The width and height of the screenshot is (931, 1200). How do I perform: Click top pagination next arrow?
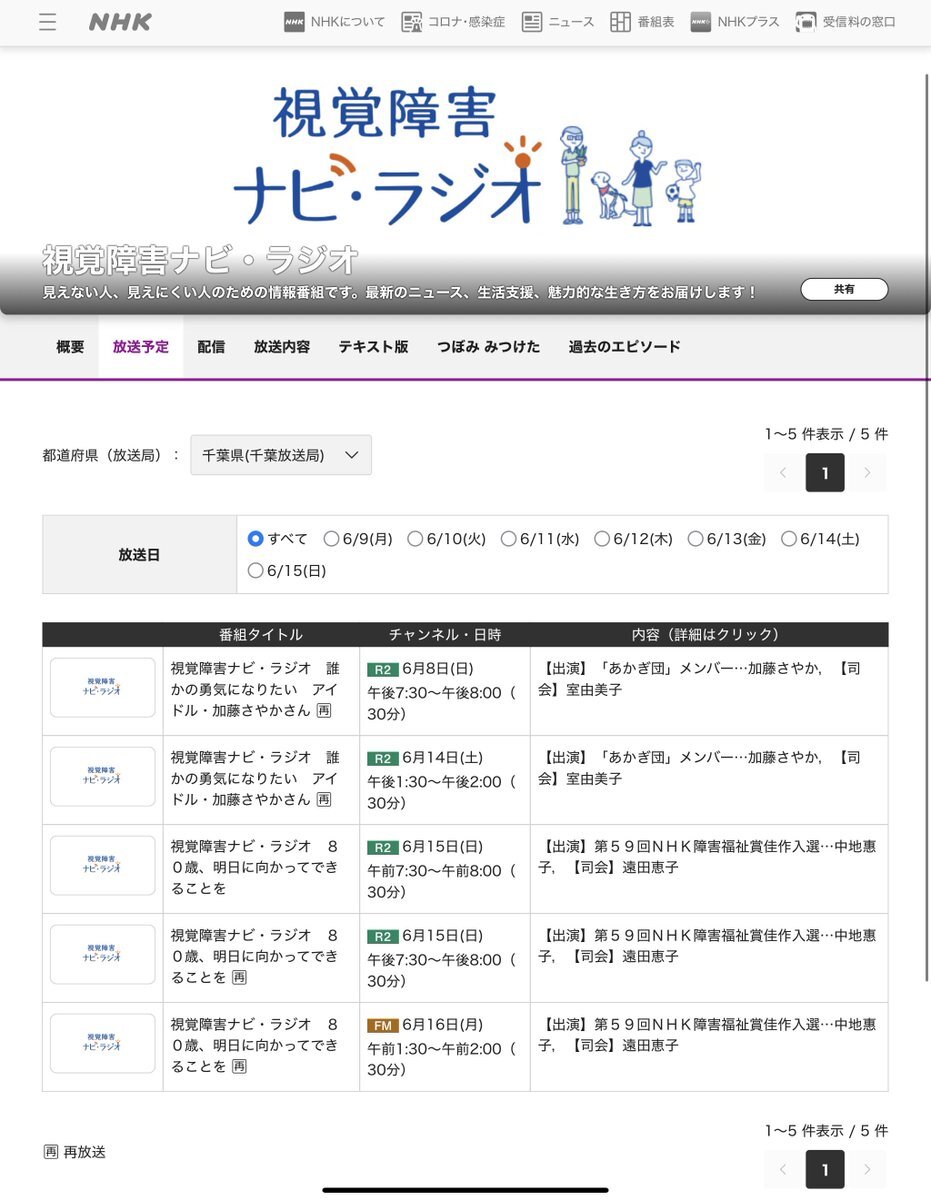(867, 473)
